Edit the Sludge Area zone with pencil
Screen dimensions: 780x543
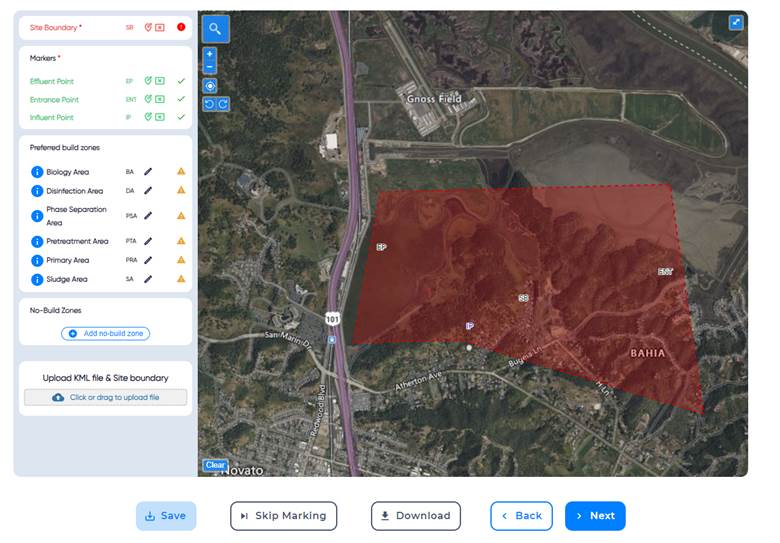[x=148, y=279]
